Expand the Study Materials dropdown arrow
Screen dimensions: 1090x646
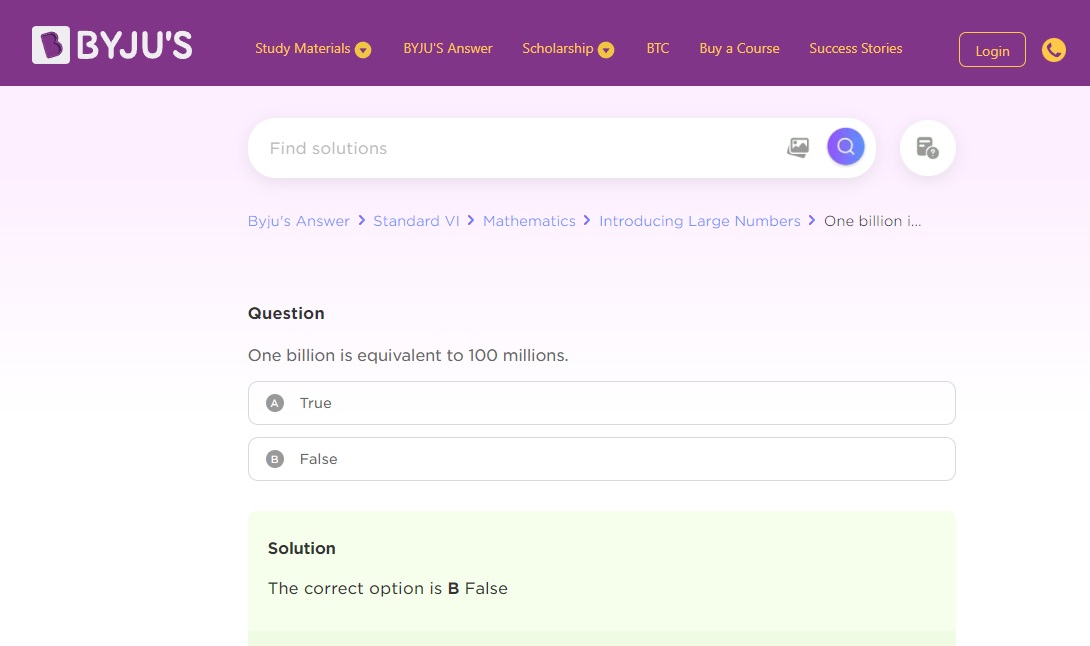coord(363,49)
